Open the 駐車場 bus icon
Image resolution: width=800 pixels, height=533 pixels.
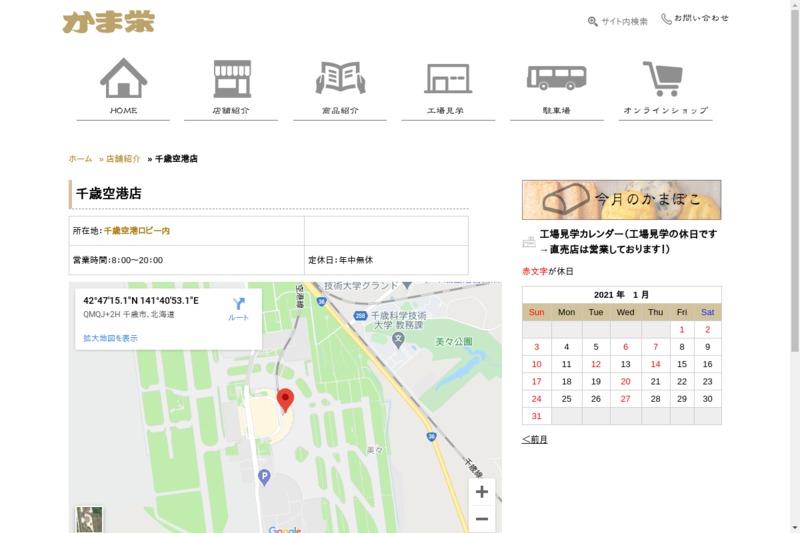[x=556, y=78]
